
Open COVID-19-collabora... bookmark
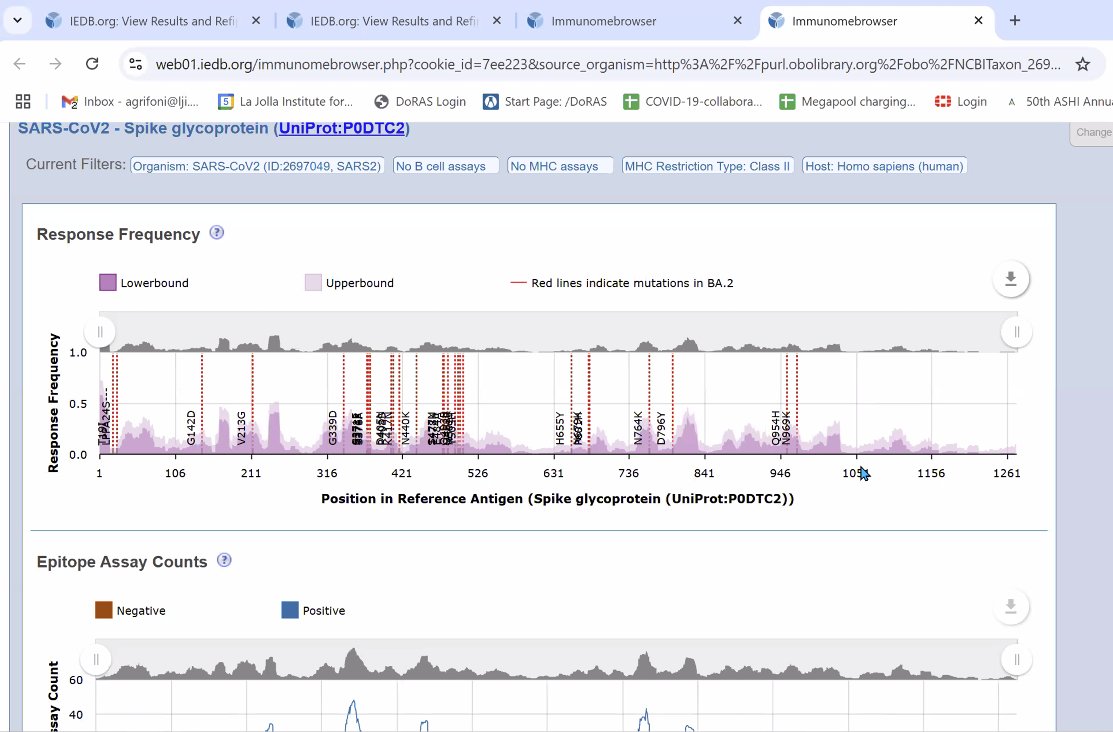[693, 102]
